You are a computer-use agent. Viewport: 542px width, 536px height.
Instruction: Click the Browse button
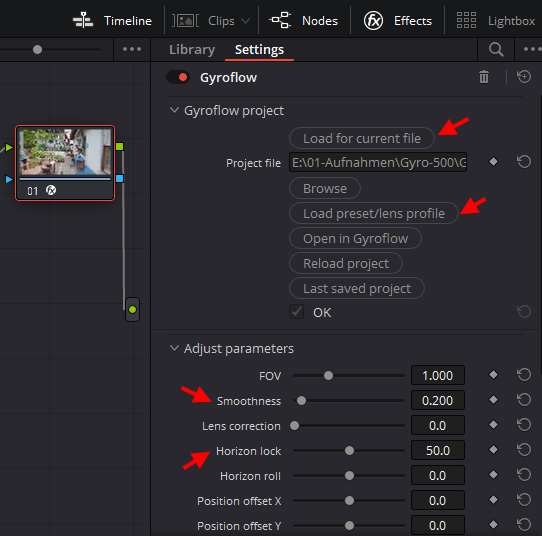tap(325, 188)
